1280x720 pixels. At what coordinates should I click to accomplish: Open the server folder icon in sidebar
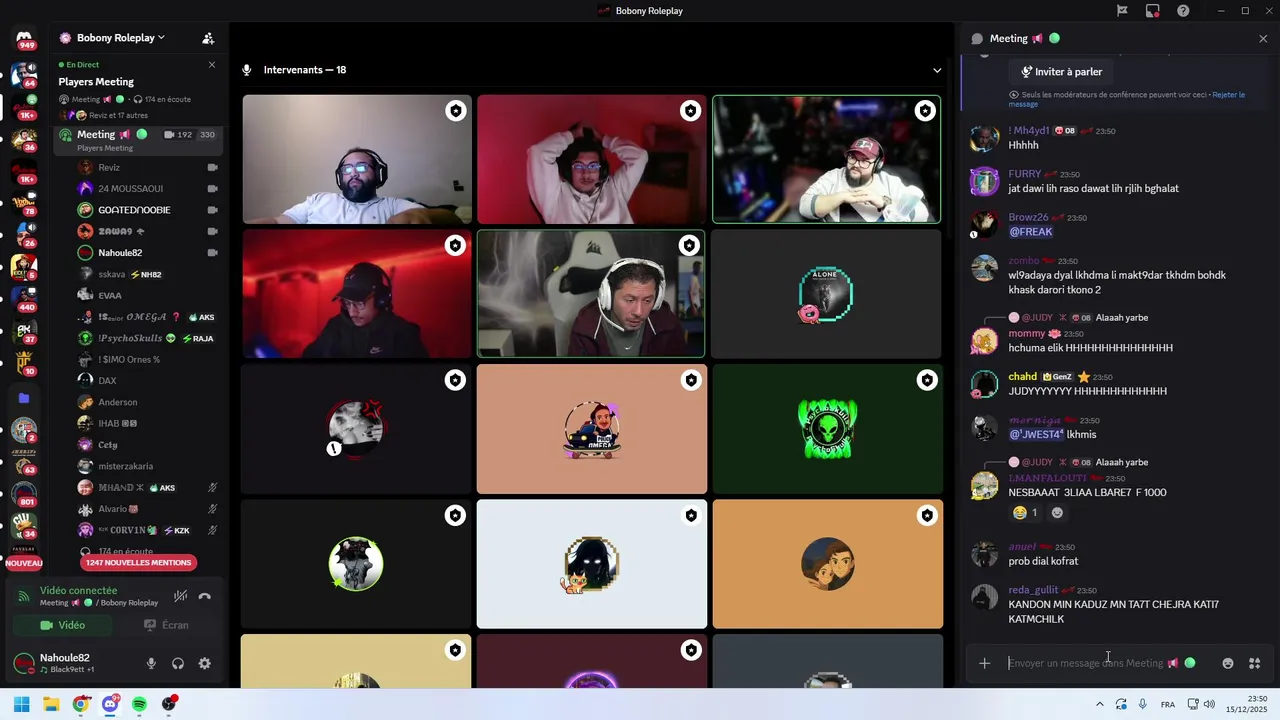(x=24, y=398)
